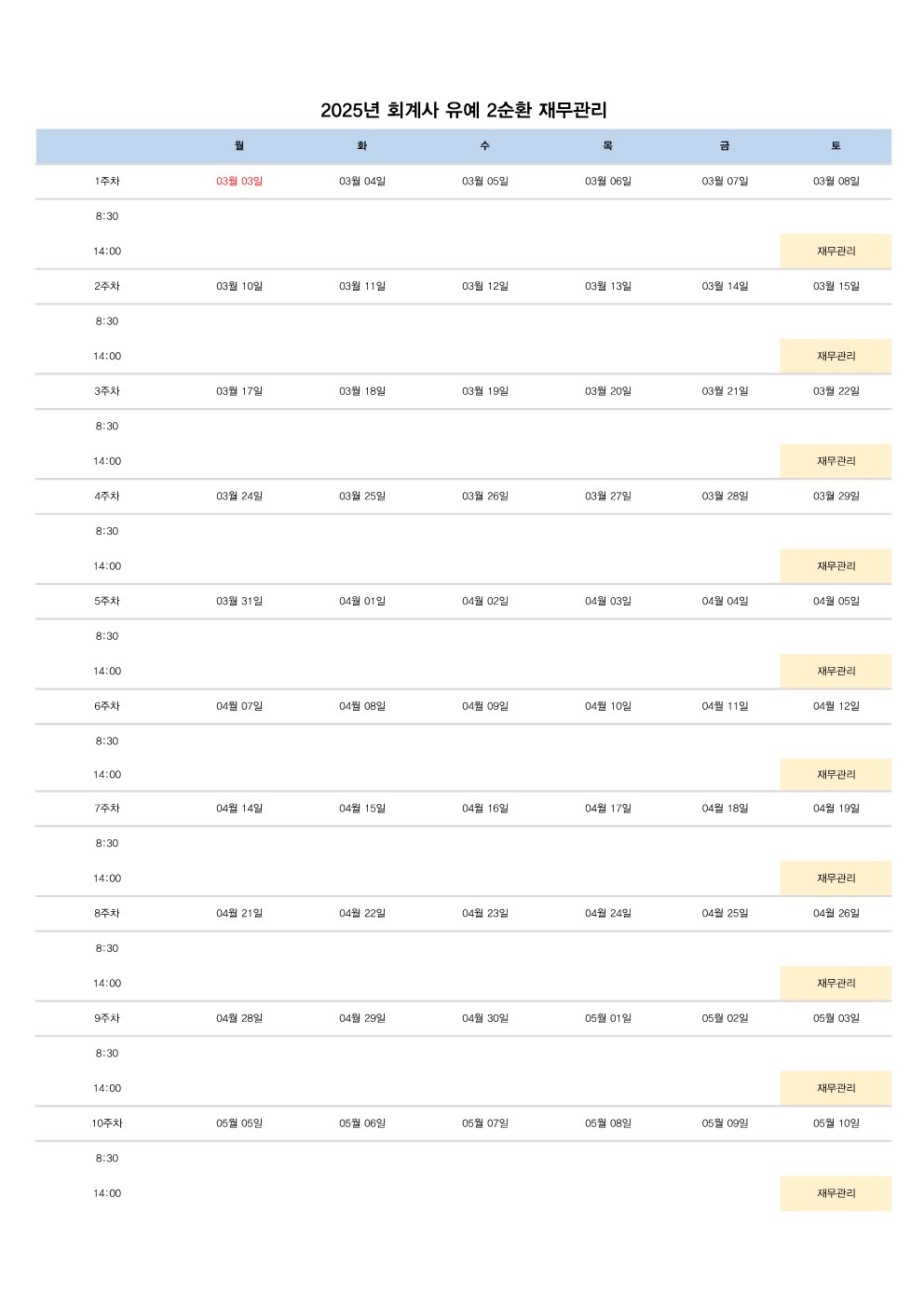Select the 토 column header
This screenshot has width=924, height=1306.
836,146
